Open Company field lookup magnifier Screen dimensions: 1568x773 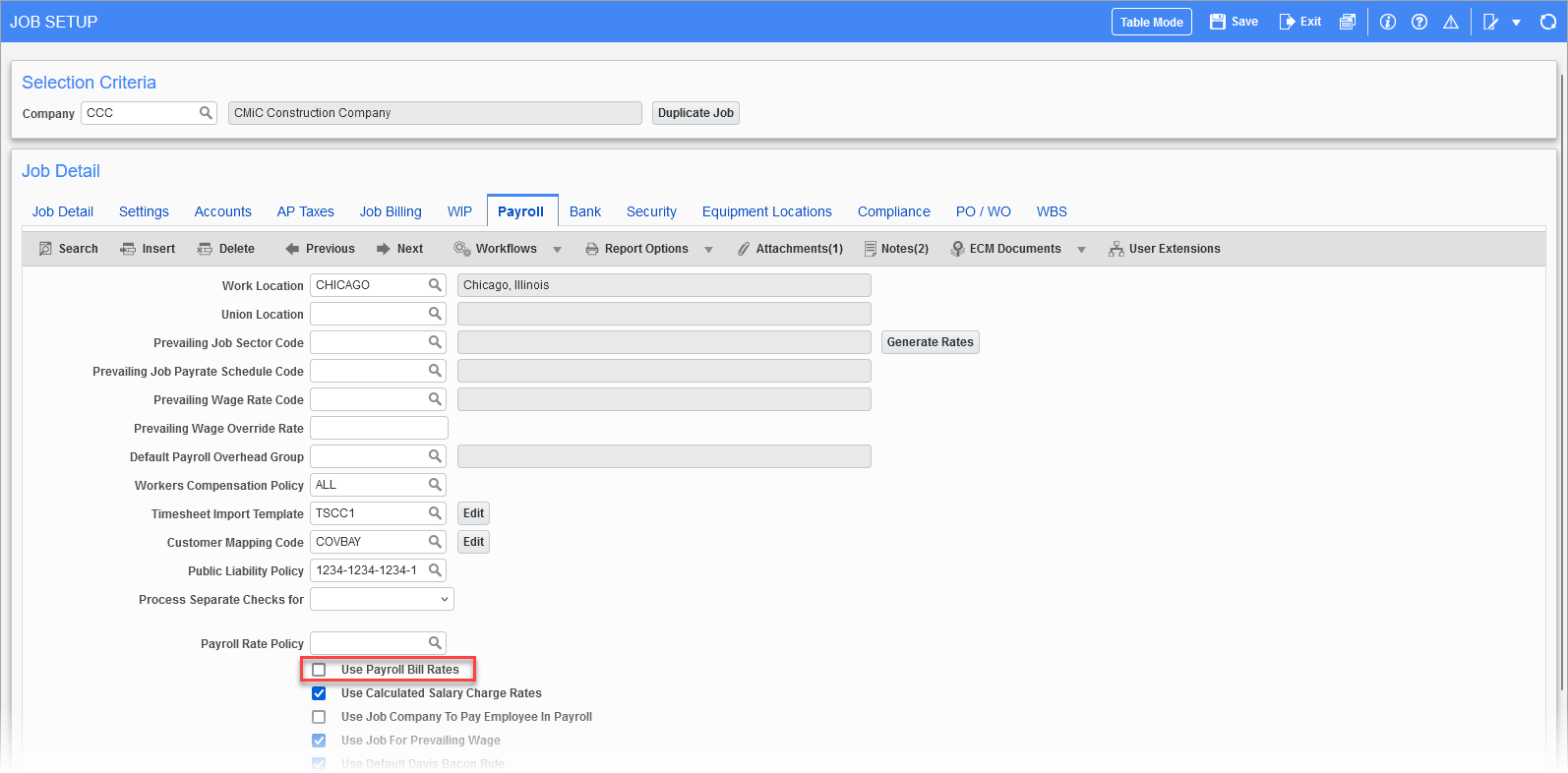click(x=206, y=113)
